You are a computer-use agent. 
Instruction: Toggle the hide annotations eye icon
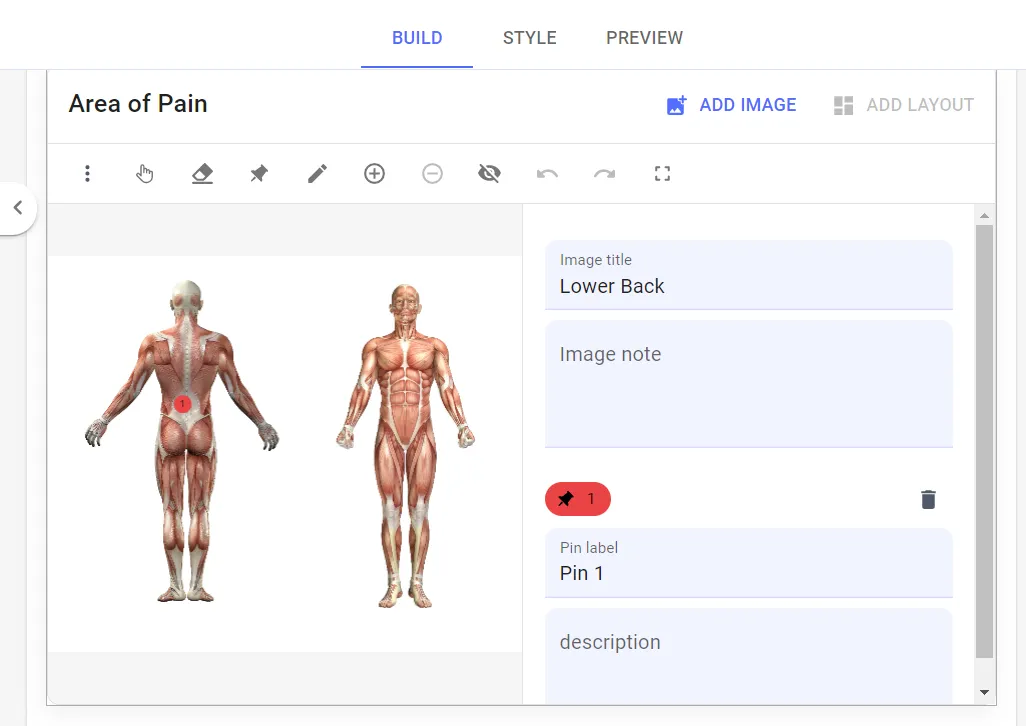[489, 173]
